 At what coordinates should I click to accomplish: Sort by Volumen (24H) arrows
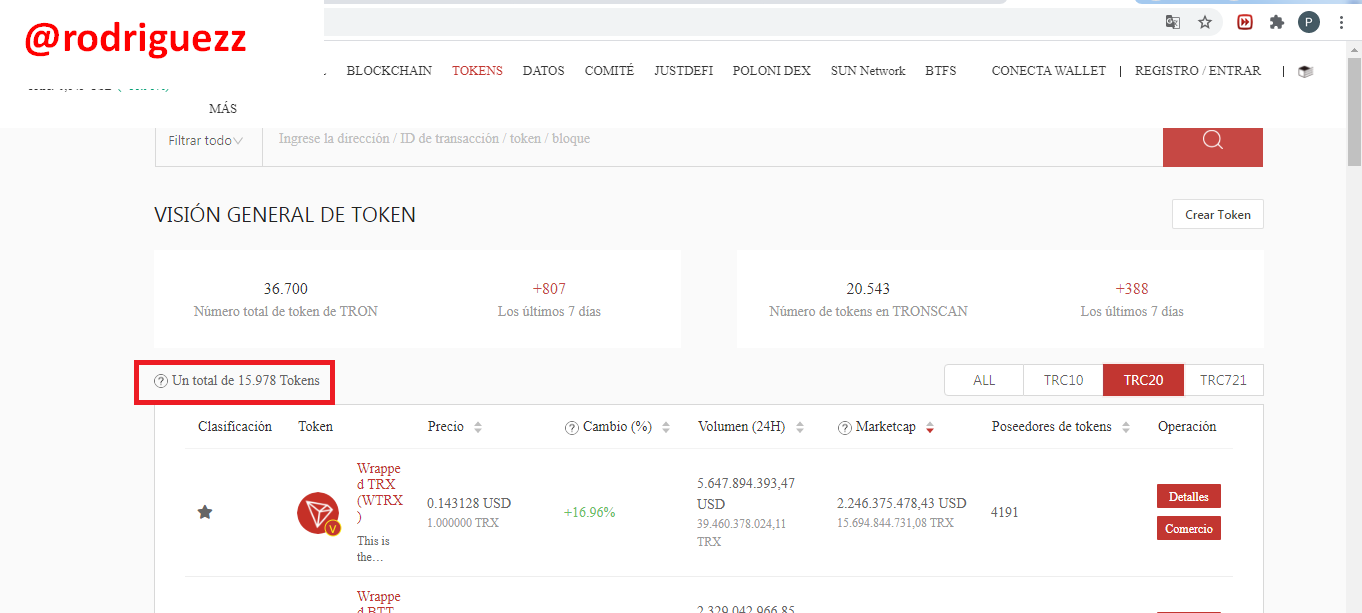tap(799, 427)
